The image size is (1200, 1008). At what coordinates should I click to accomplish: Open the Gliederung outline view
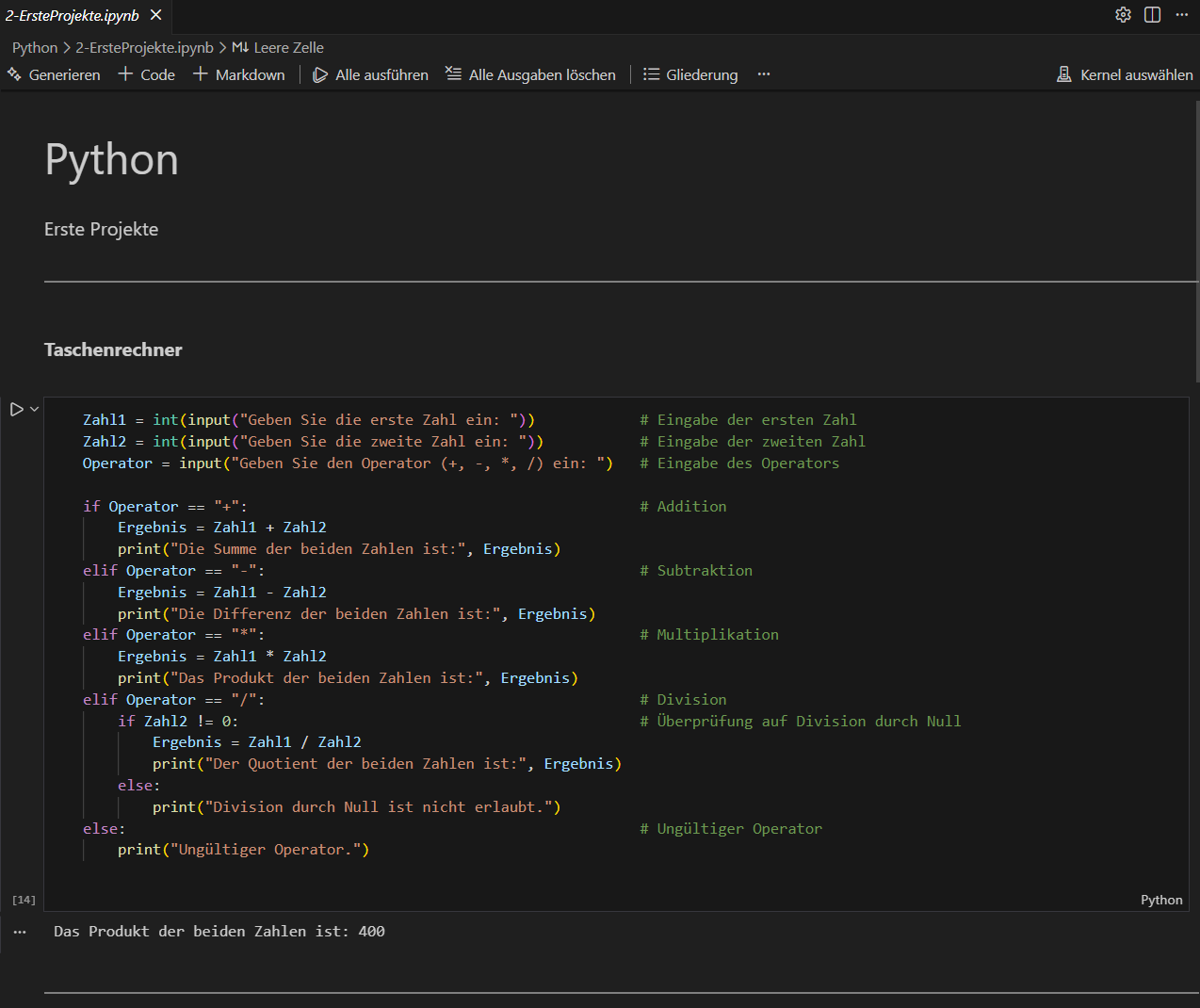690,74
